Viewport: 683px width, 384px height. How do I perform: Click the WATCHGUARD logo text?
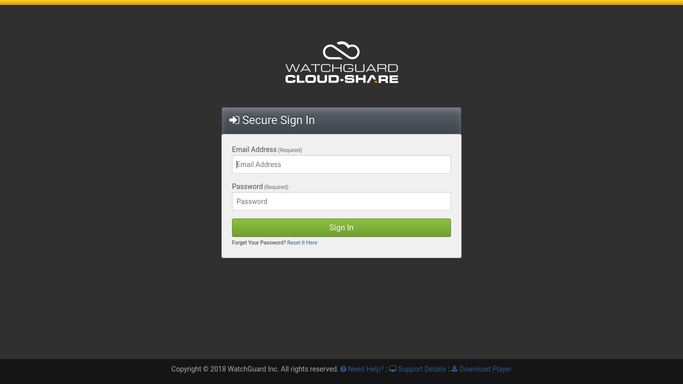click(x=342, y=68)
